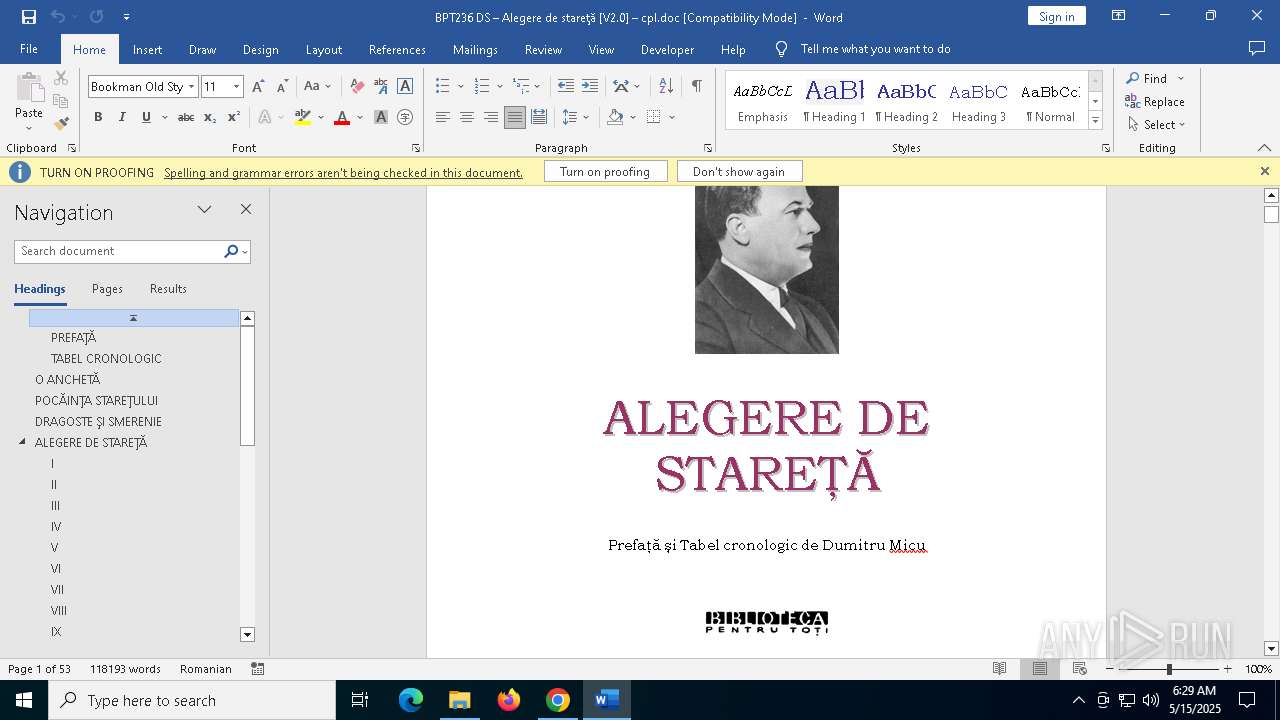
Task: Click the Search document input field
Action: click(x=120, y=251)
